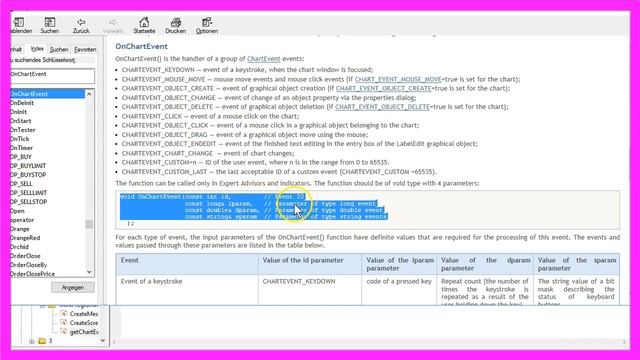Click the Event table column header
Viewport: 640px width, 360px height.
[187, 264]
